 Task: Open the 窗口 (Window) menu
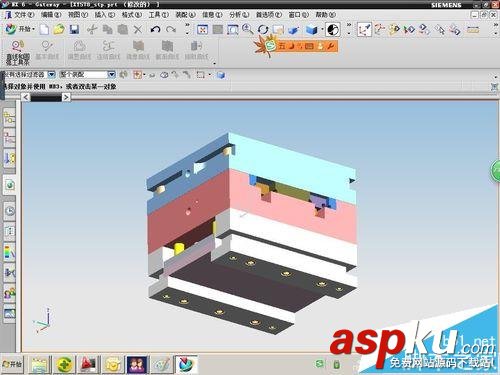[299, 15]
